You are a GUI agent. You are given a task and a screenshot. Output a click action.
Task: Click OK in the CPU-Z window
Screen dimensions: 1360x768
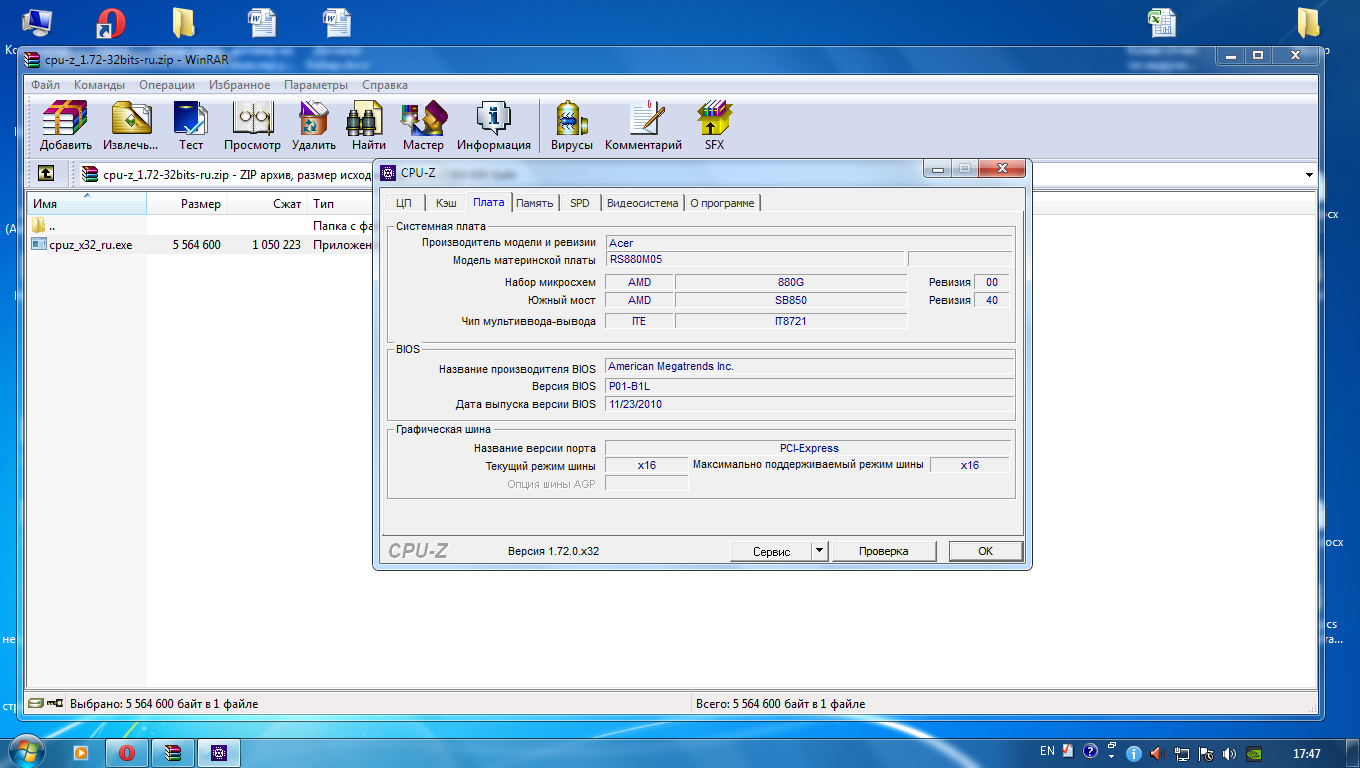point(985,551)
